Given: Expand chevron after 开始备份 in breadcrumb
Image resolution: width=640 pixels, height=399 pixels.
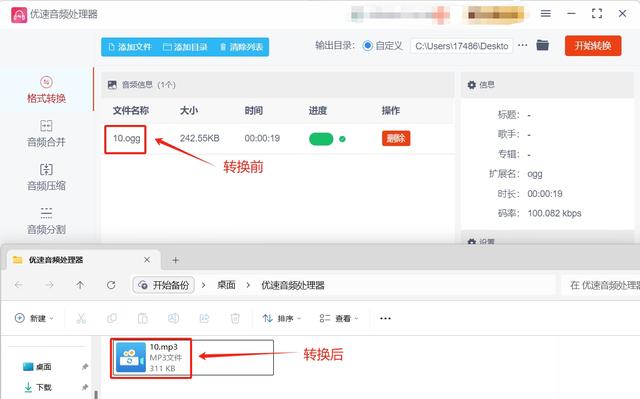Looking at the screenshot, I should click(203, 285).
